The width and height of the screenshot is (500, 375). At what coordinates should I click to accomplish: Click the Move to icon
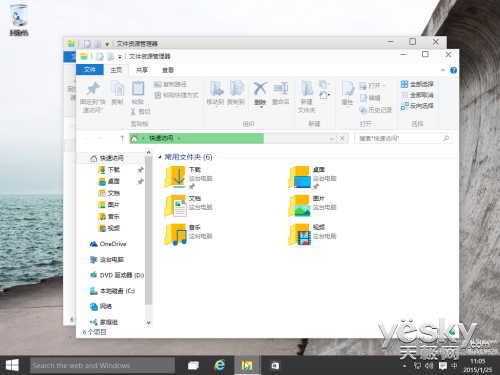(216, 88)
